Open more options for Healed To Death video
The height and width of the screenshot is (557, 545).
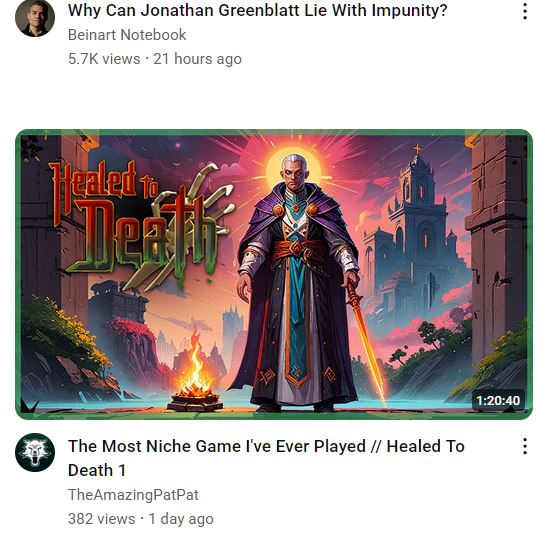tap(525, 446)
